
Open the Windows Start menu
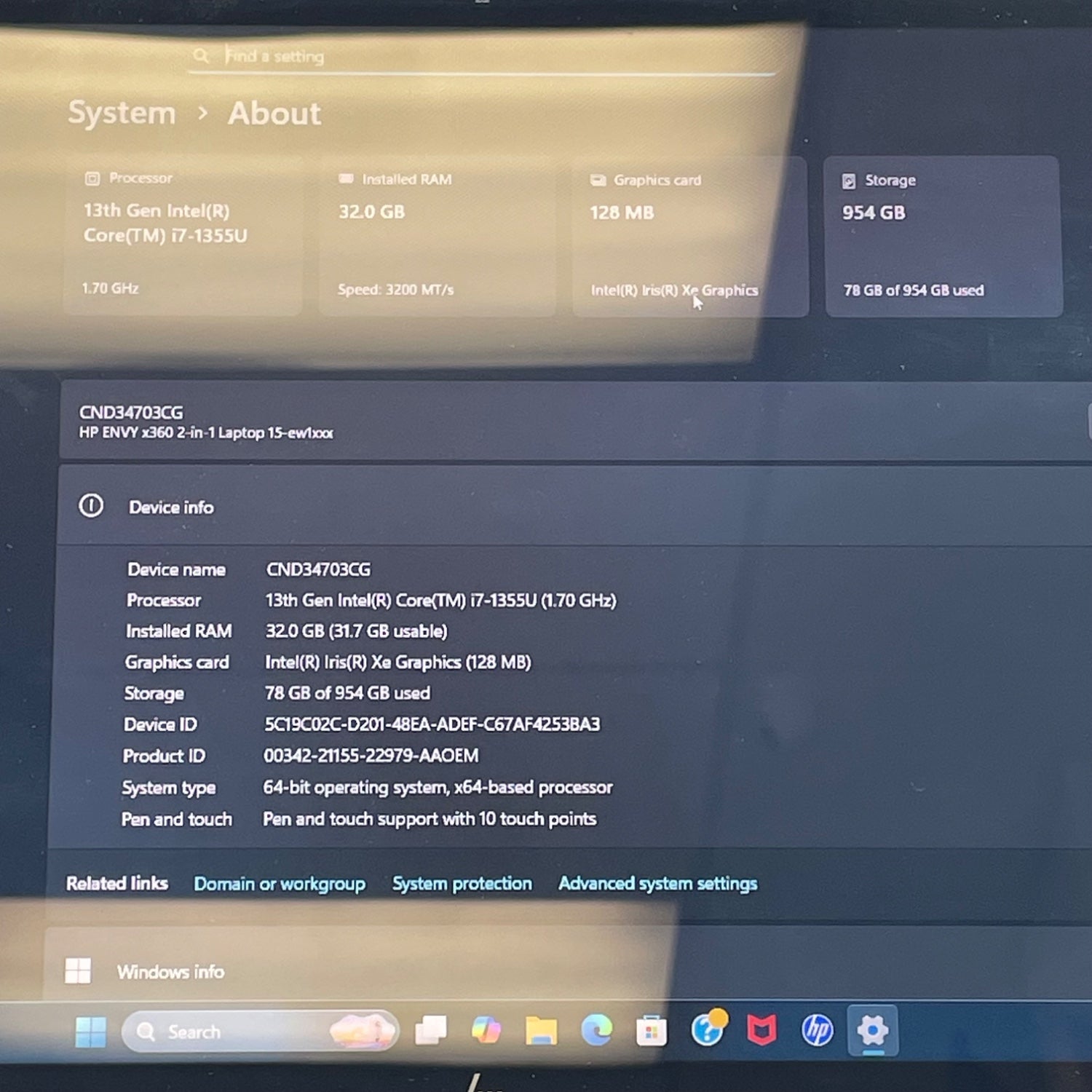[90, 1032]
